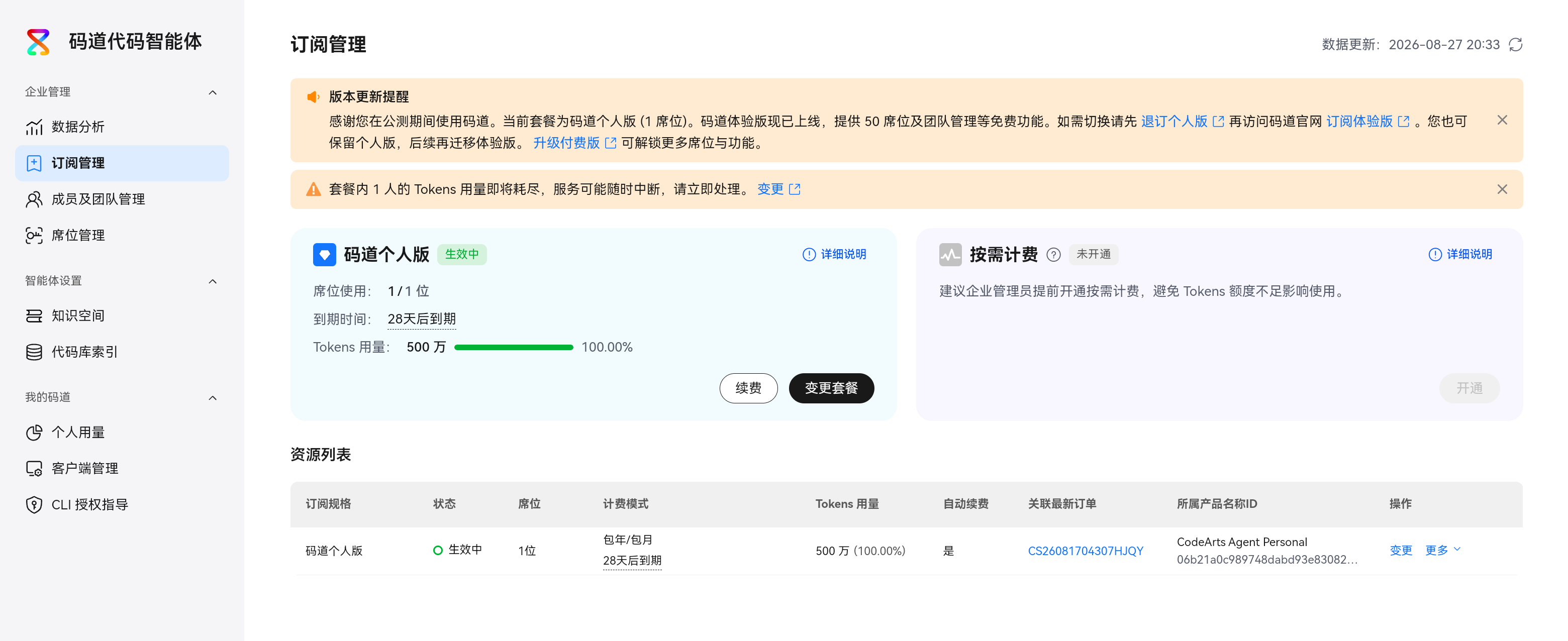Click 变更 in the resource row operations
The height and width of the screenshot is (641, 1568).
tap(1401, 551)
